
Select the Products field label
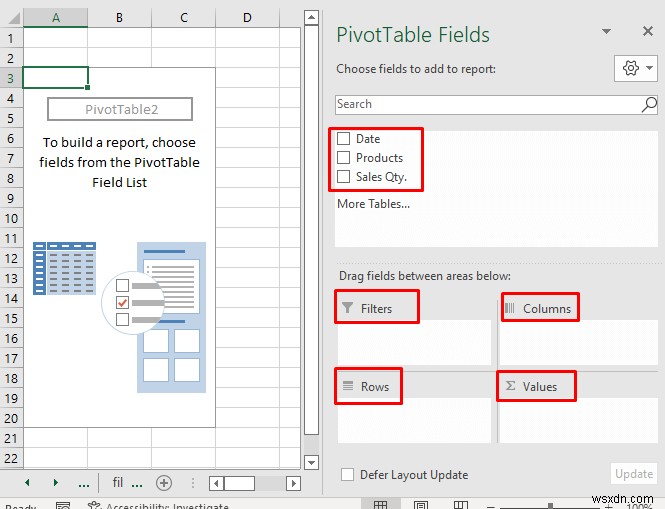click(379, 158)
